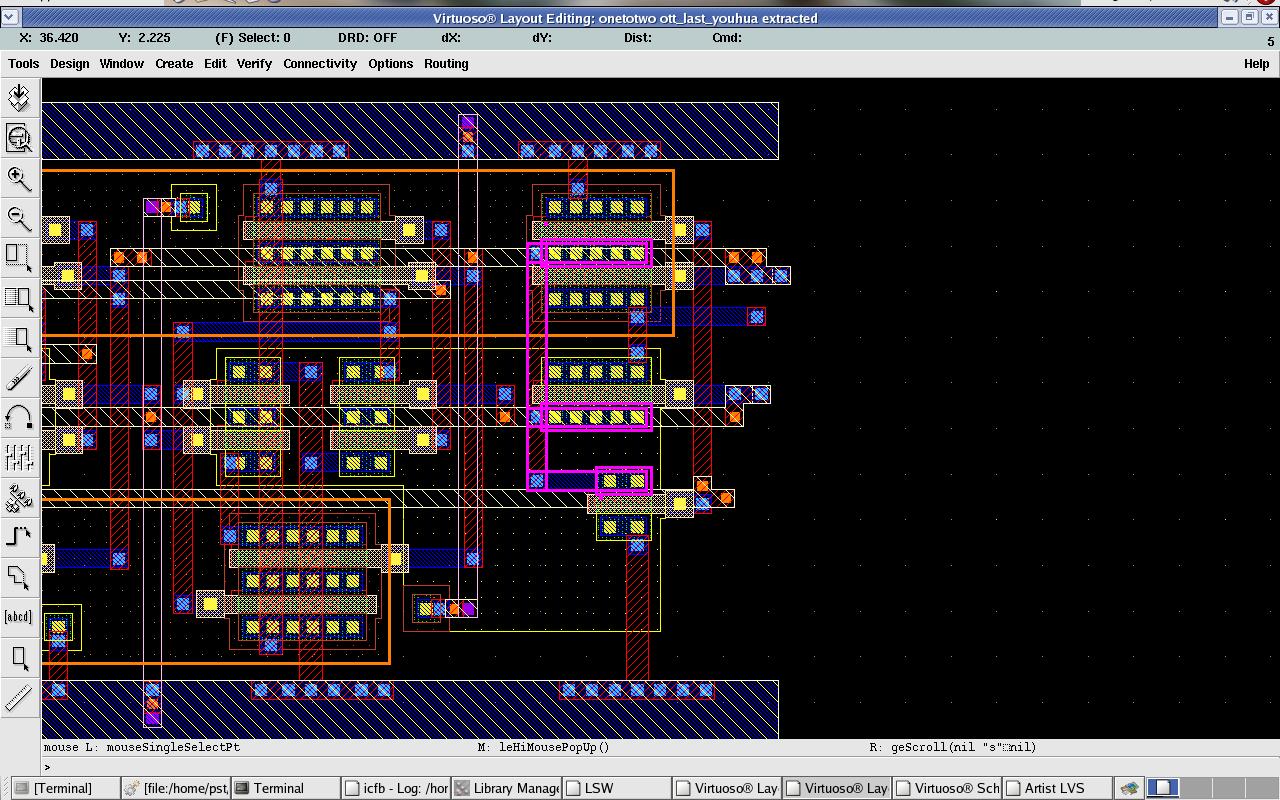The image size is (1280, 800).
Task: Click the Properties sliders icon
Action: tap(19, 457)
